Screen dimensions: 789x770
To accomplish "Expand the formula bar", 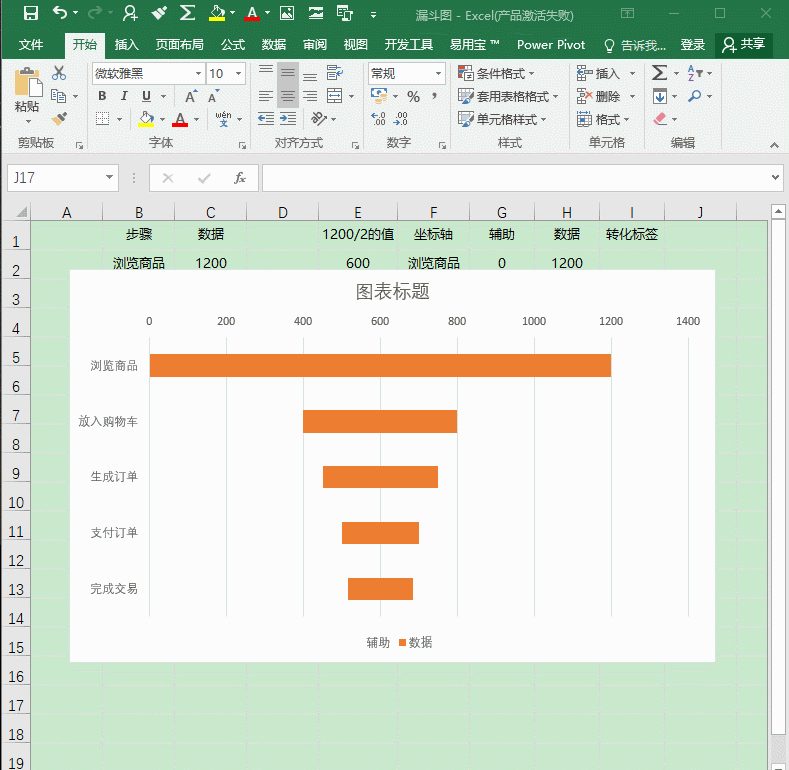I will [775, 178].
